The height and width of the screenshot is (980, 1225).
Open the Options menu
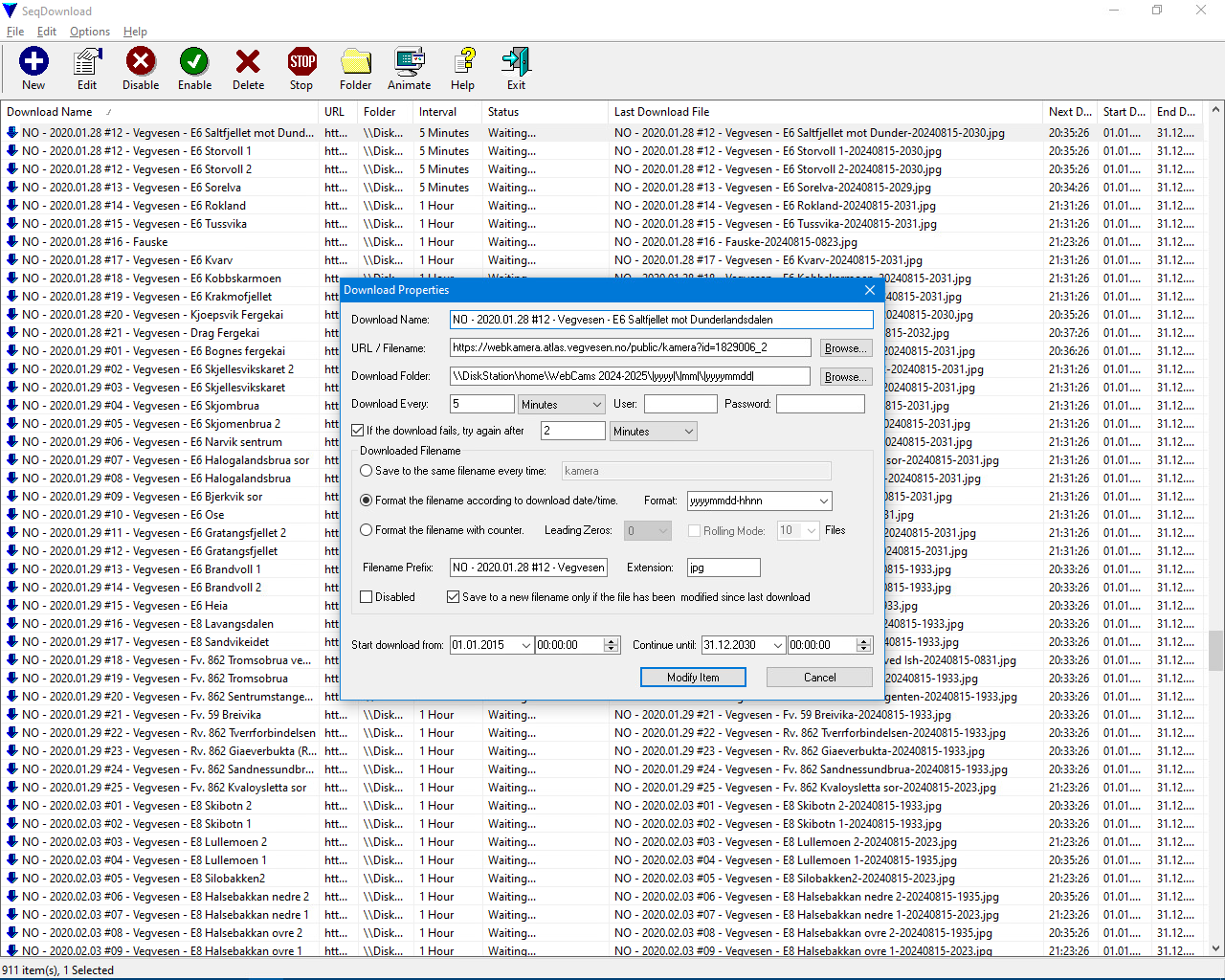click(90, 32)
